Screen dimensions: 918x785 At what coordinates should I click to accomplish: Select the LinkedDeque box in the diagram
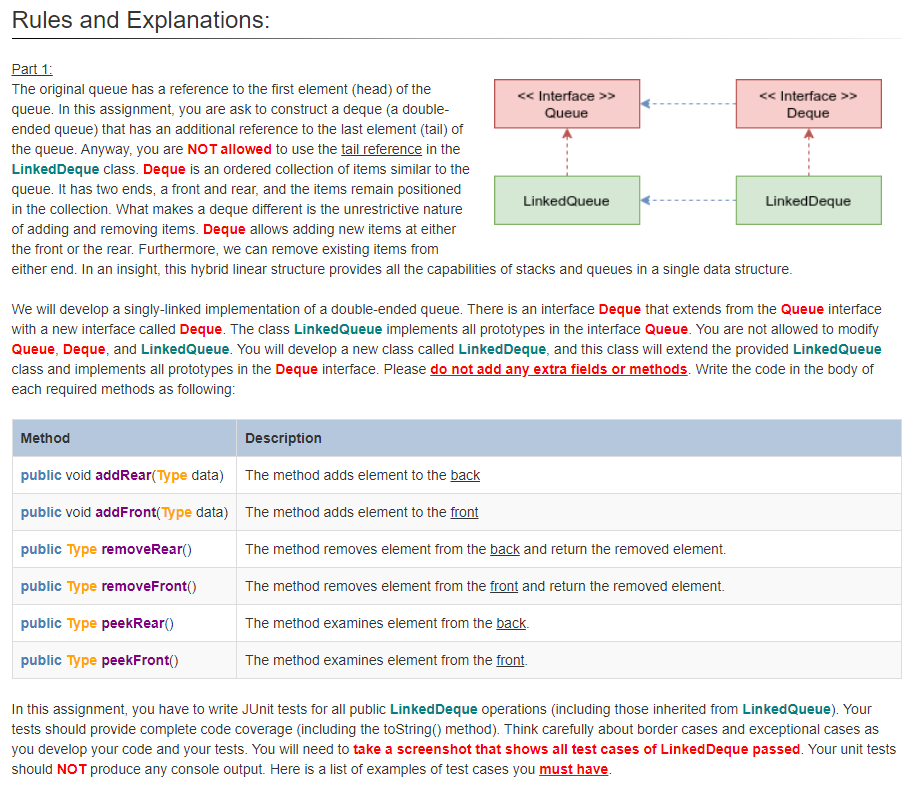coord(808,200)
